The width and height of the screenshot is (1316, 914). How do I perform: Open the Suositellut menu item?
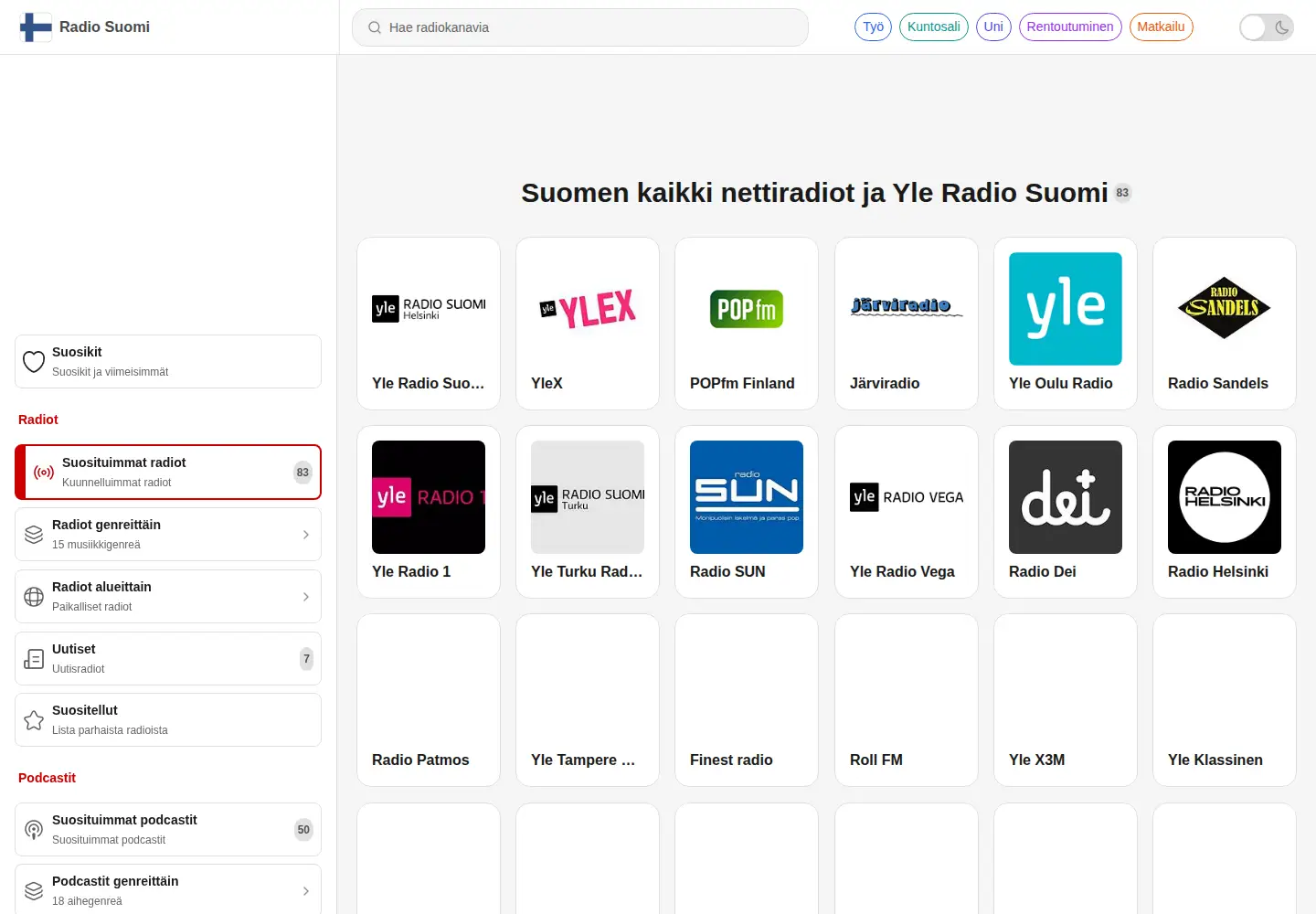[x=168, y=720]
